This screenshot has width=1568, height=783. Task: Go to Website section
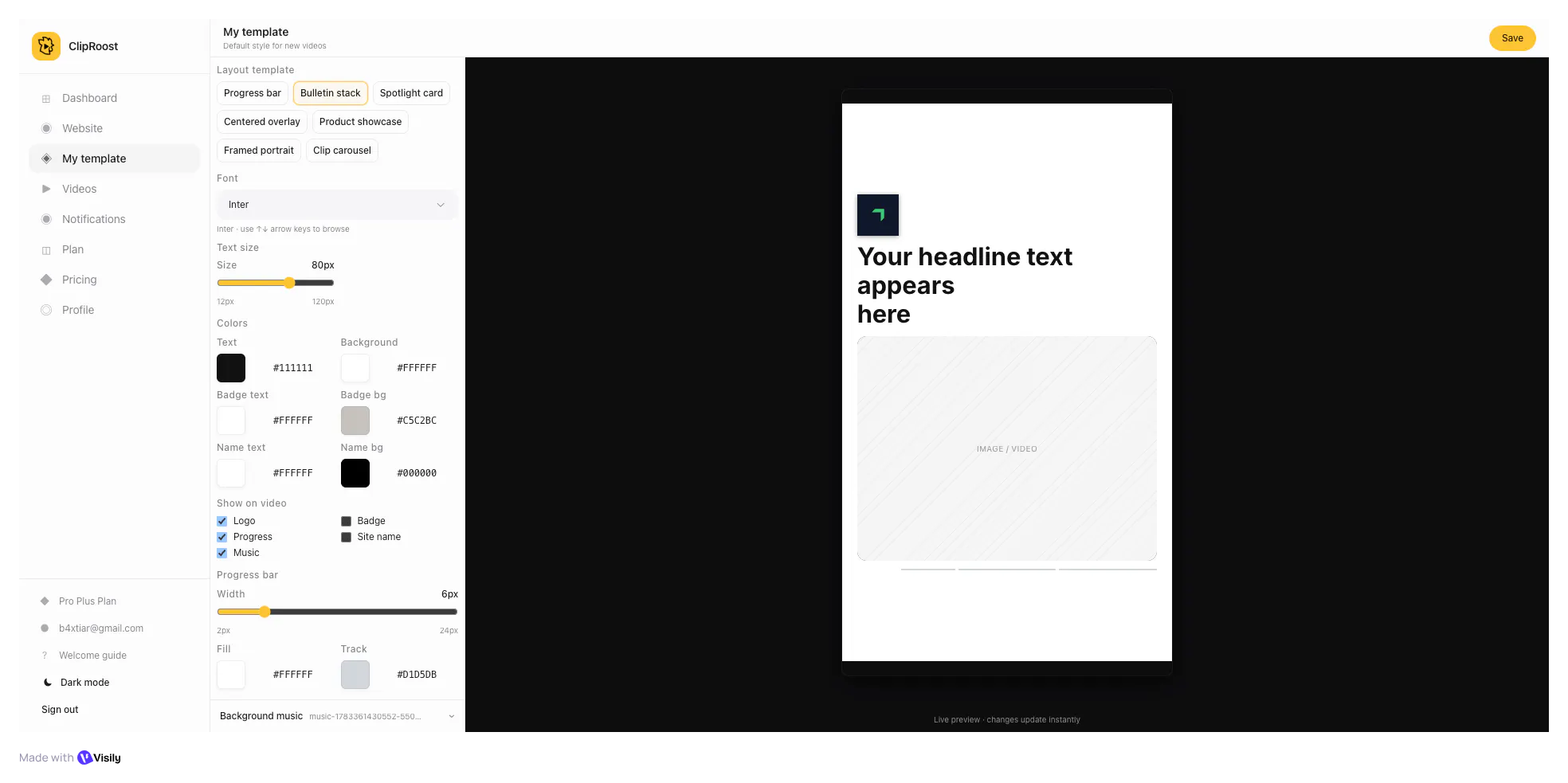pyautogui.click(x=115, y=128)
